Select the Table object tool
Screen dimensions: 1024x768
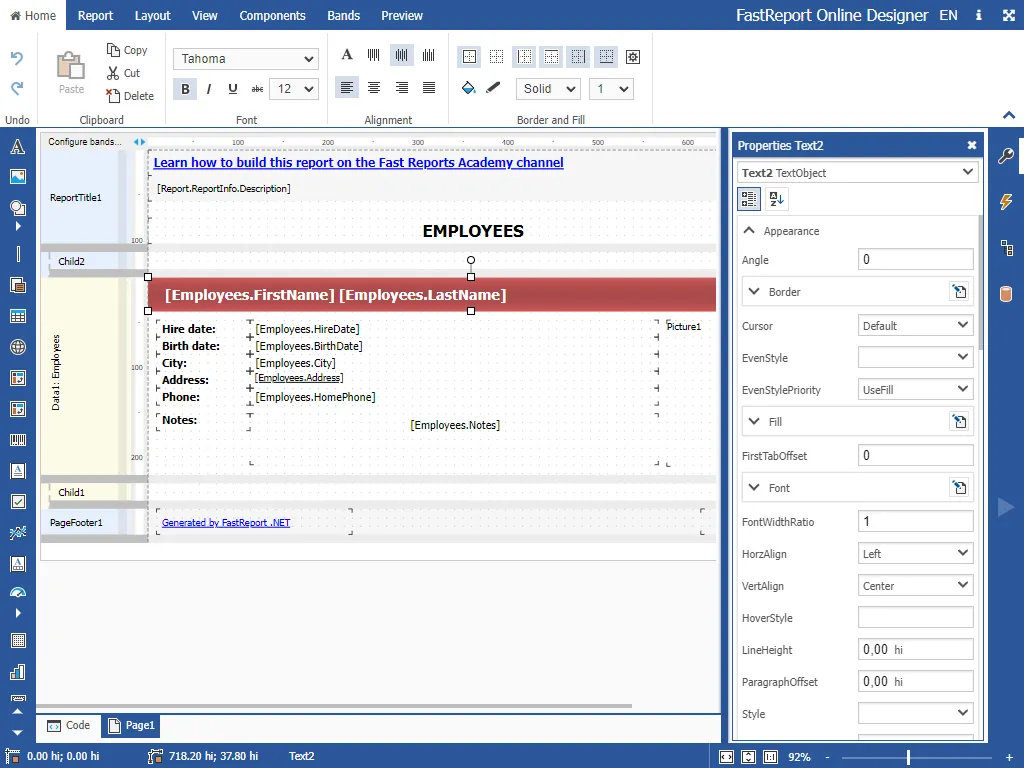(18, 316)
